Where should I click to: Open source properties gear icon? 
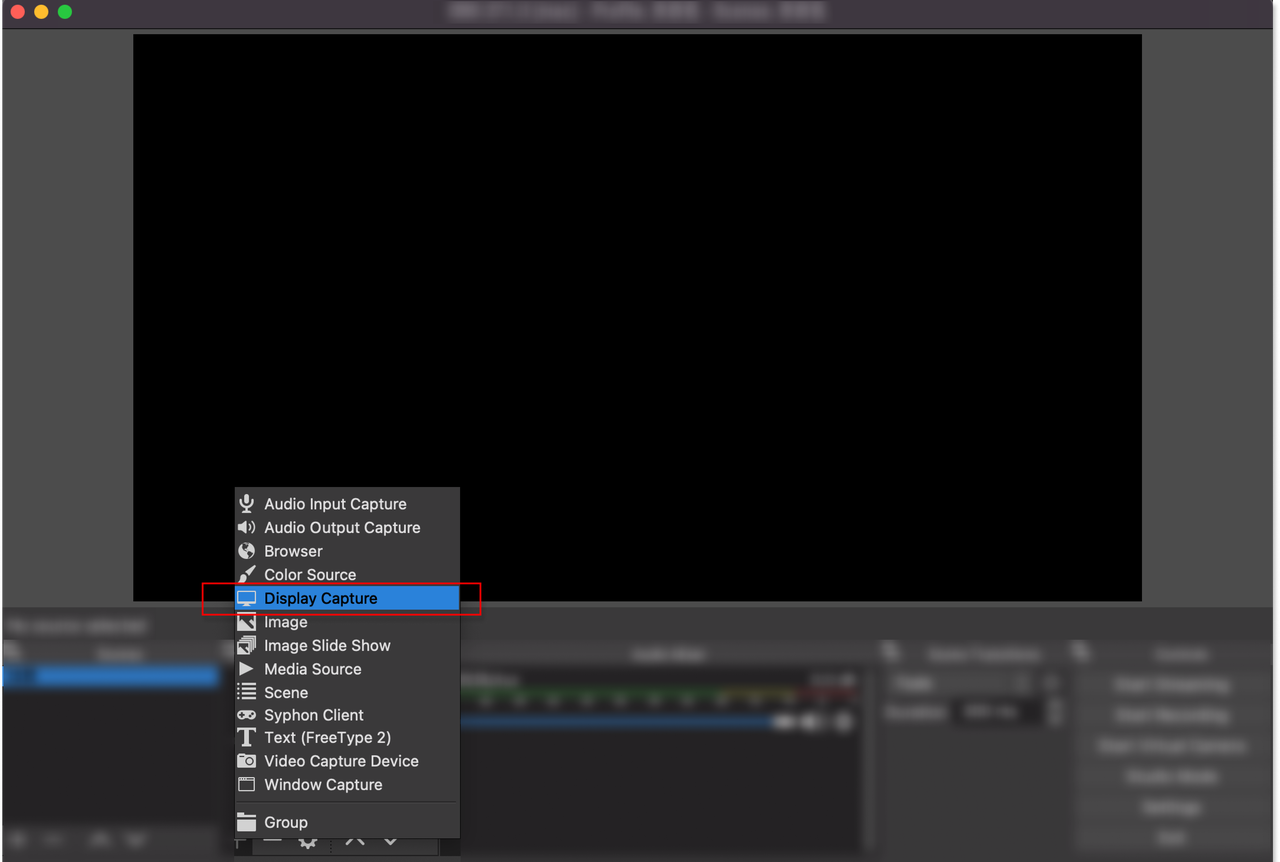click(x=308, y=843)
